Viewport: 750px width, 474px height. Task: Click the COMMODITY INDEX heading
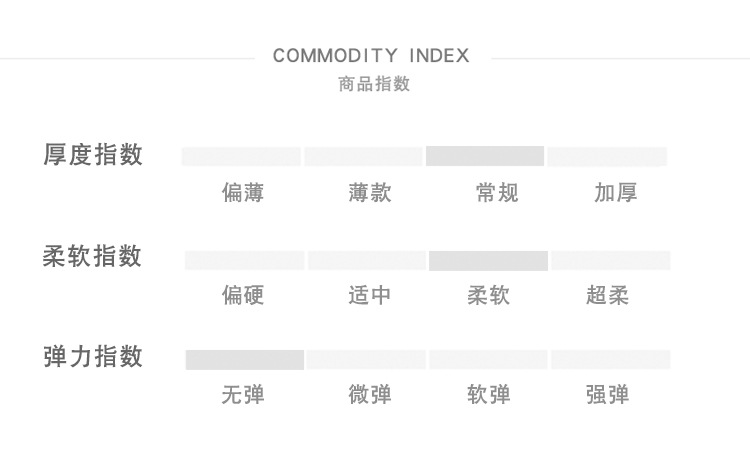click(371, 56)
